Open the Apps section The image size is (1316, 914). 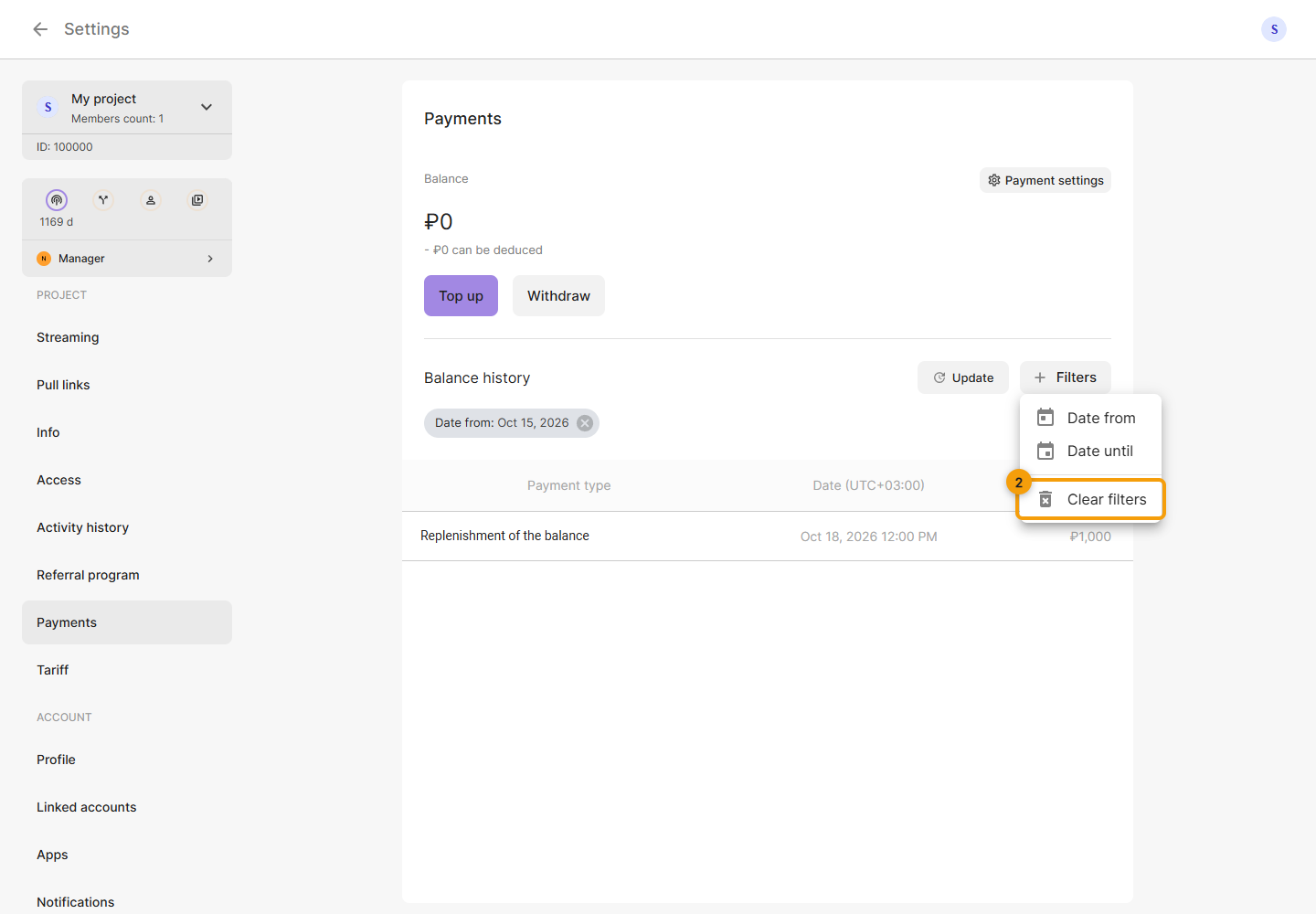[x=127, y=855]
